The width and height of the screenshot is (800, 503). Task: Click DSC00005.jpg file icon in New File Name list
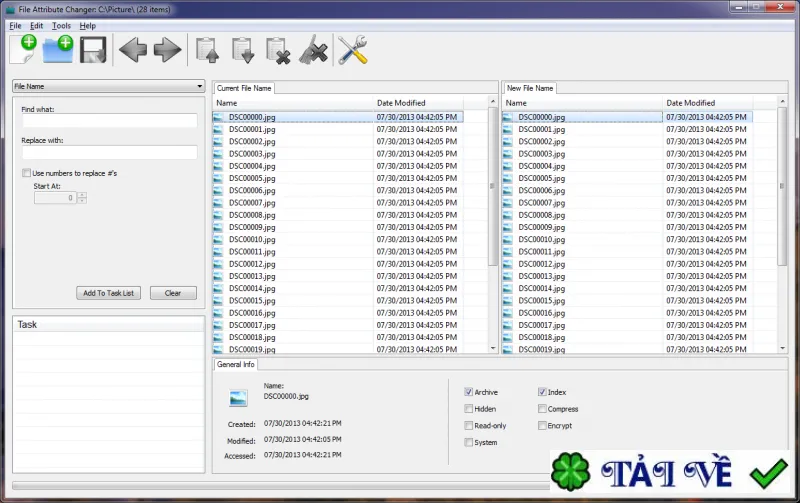pyautogui.click(x=507, y=179)
